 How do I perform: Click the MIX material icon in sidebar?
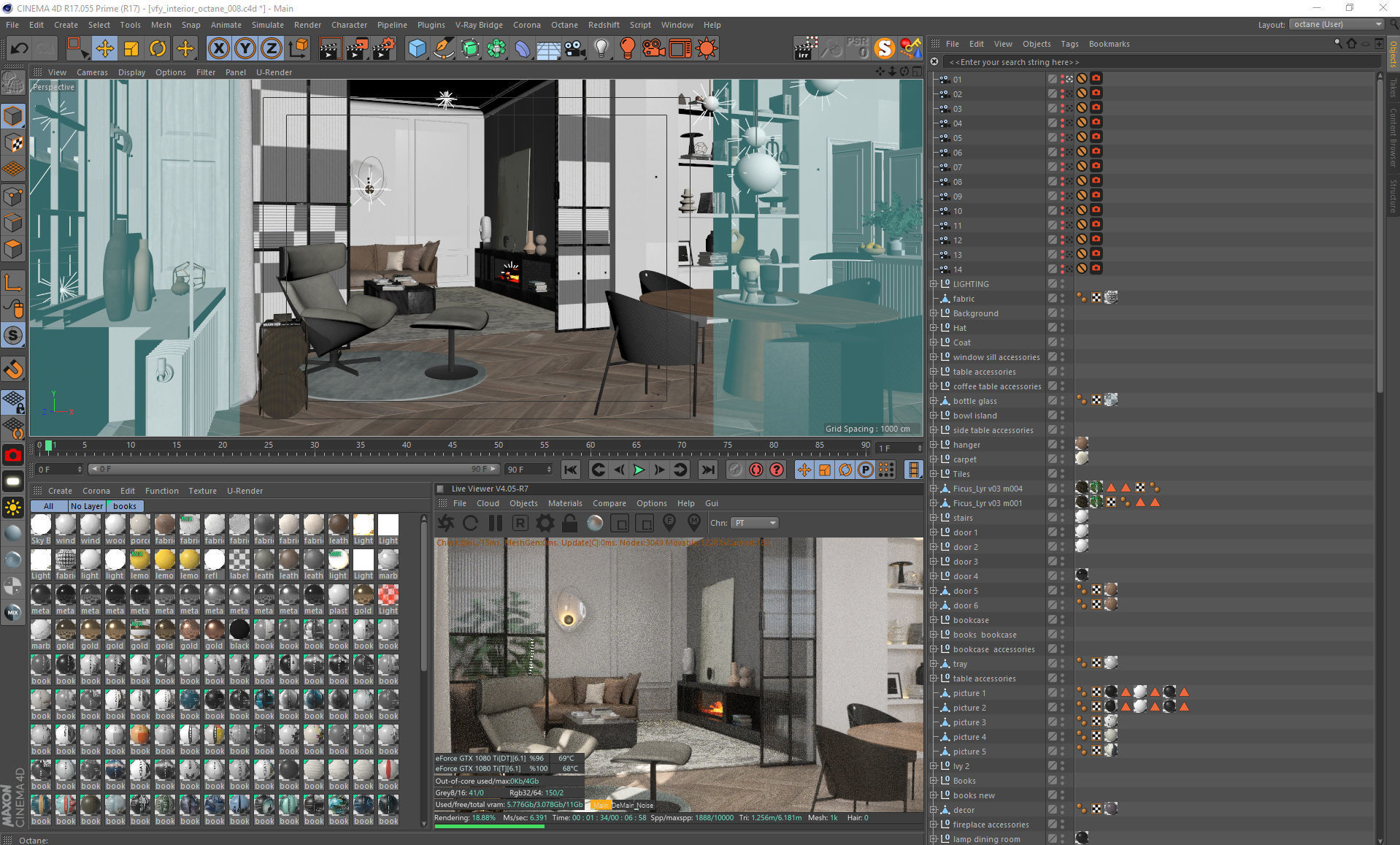[13, 612]
